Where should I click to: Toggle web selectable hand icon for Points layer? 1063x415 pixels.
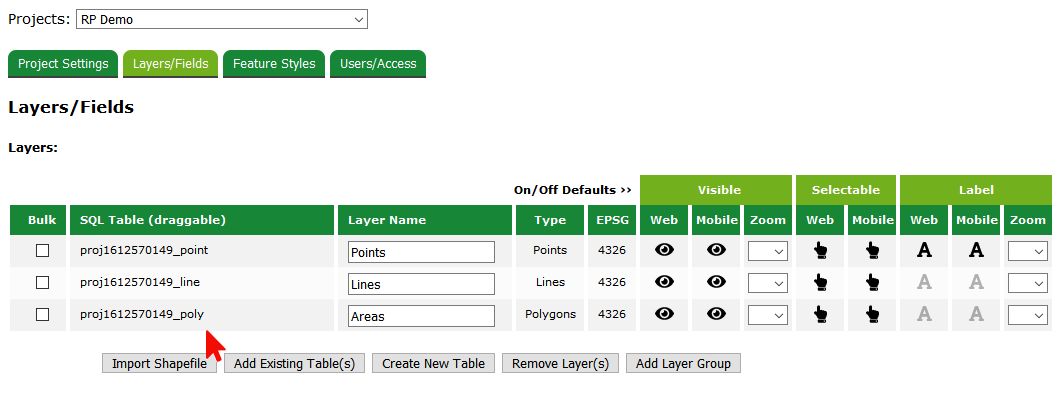[820, 251]
